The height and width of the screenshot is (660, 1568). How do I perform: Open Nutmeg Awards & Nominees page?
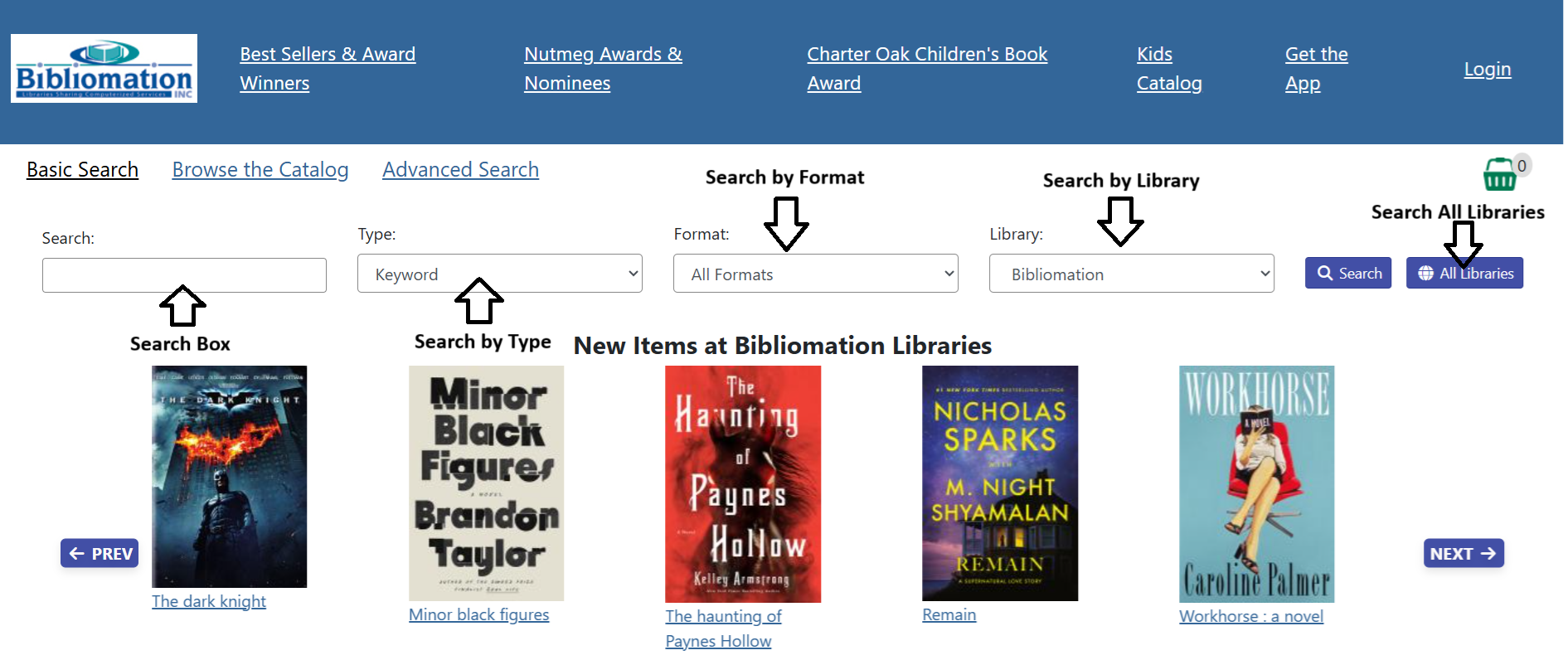tap(603, 69)
